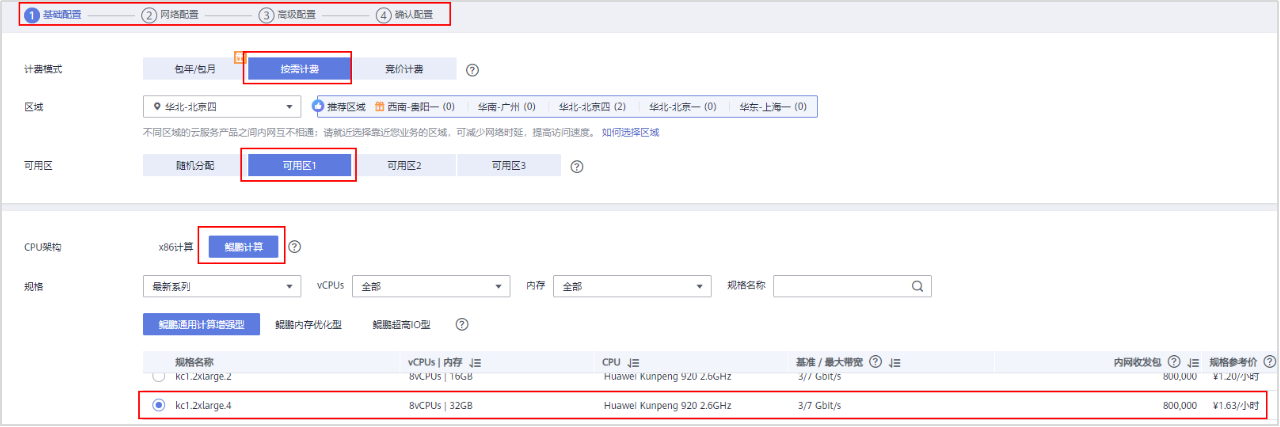The height and width of the screenshot is (427, 1280).
Task: Select 按需计费 billing mode
Action: tap(299, 69)
